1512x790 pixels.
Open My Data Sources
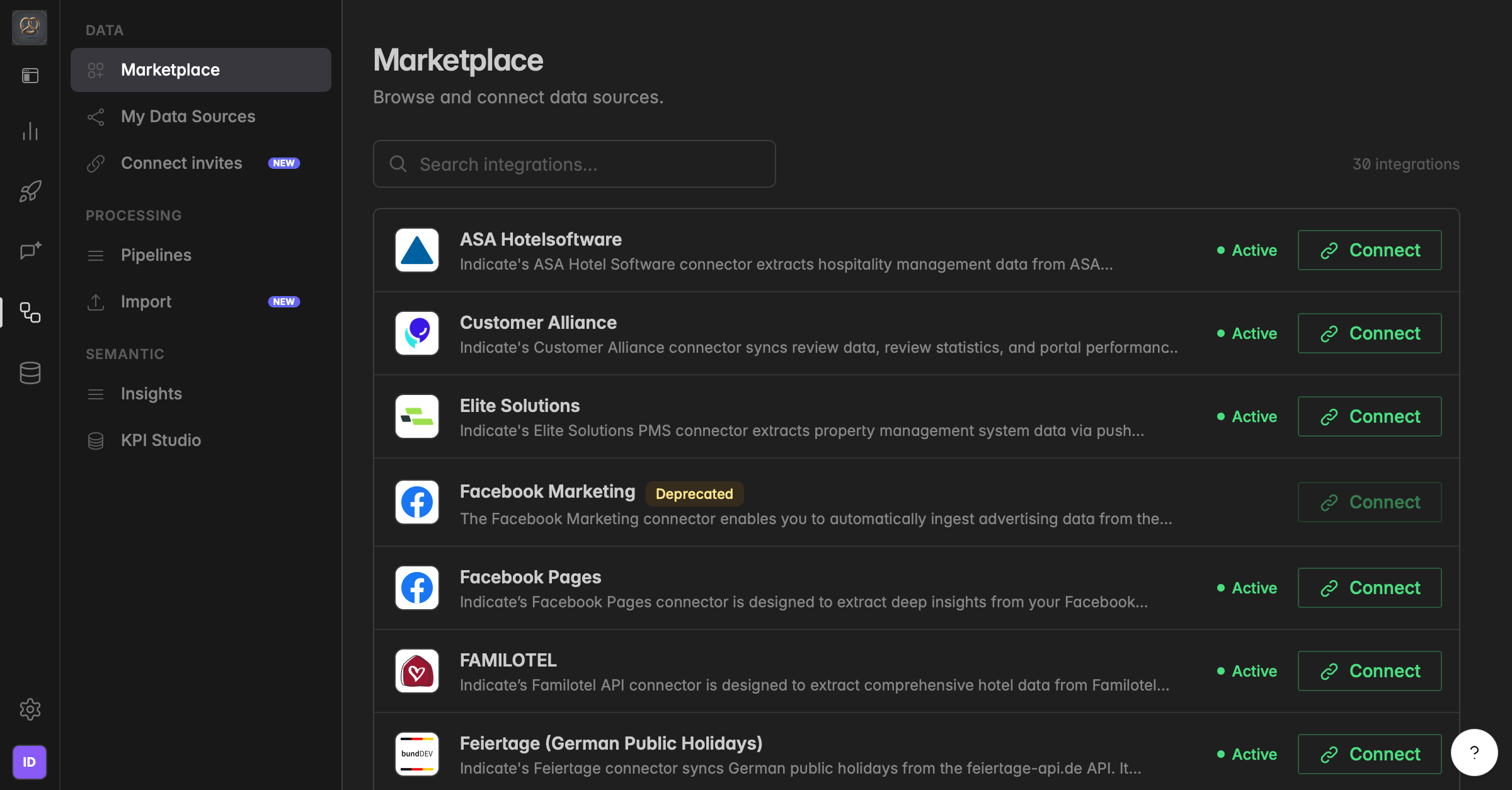tap(201, 117)
